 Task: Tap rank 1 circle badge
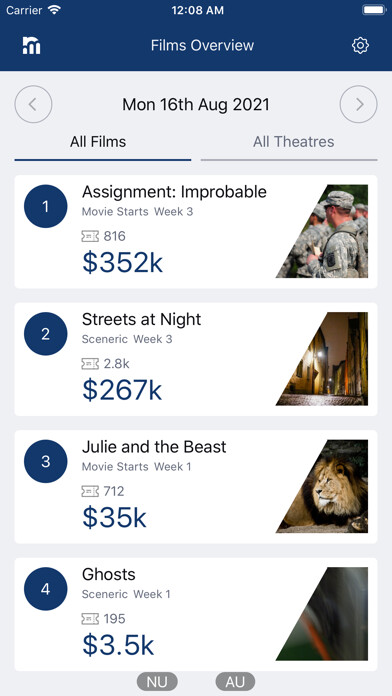tap(46, 206)
